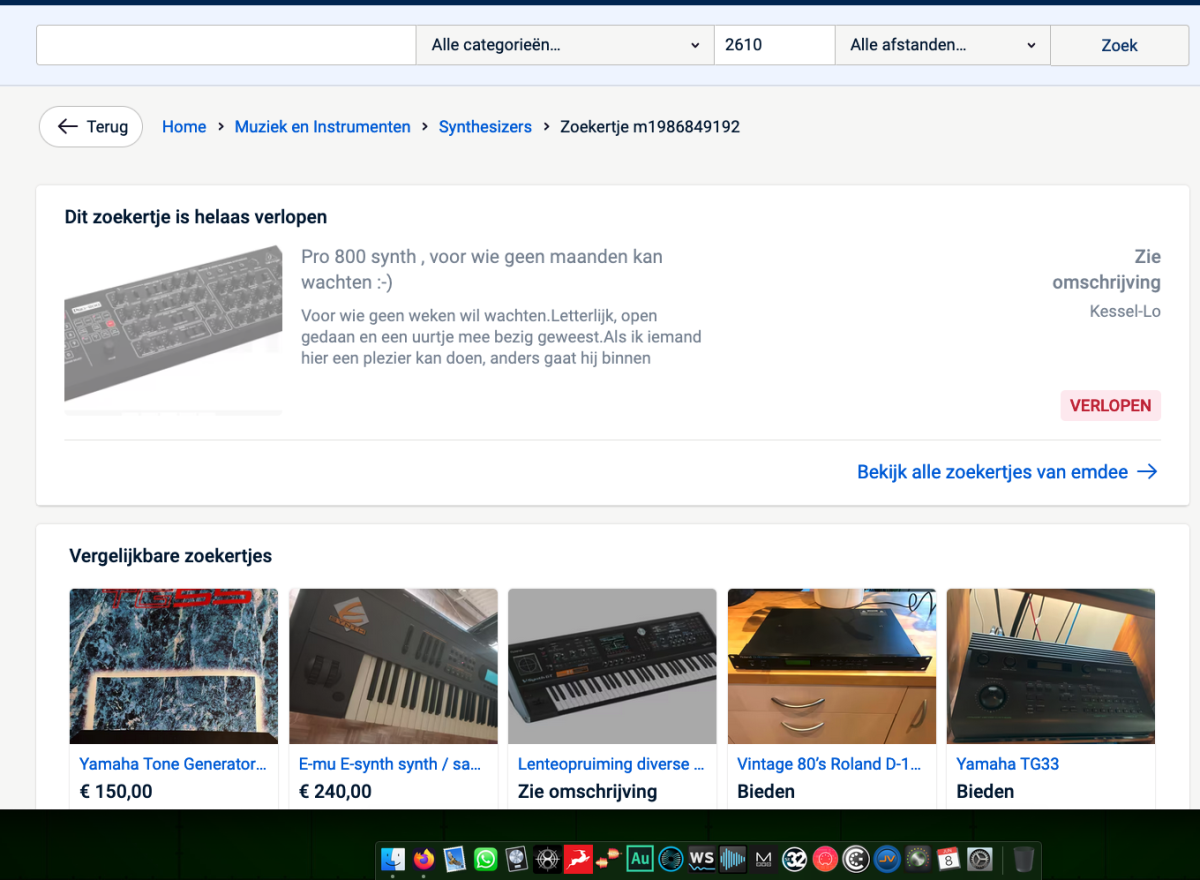Image resolution: width=1200 pixels, height=880 pixels.
Task: Open the M app icon in dock
Action: click(764, 859)
